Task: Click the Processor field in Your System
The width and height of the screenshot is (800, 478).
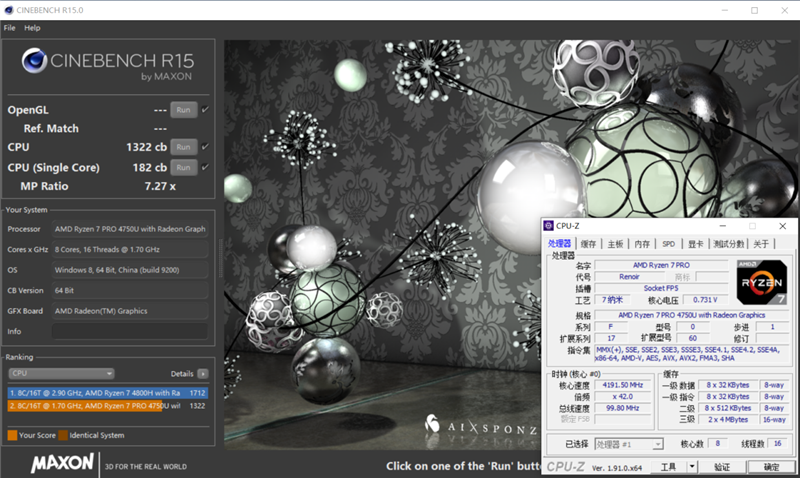Action: pyautogui.click(x=130, y=229)
